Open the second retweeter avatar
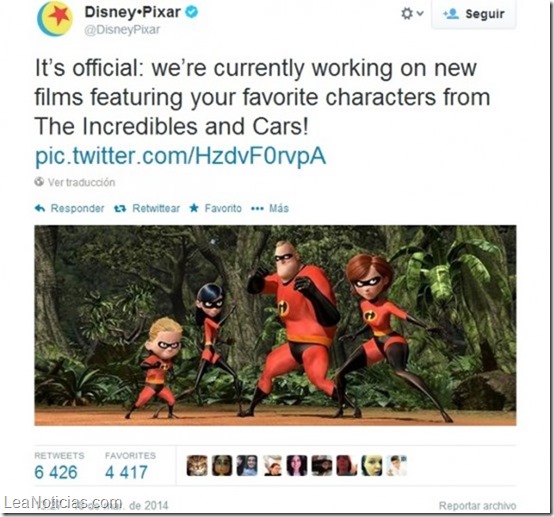The width and height of the screenshot is (554, 517). point(222,465)
